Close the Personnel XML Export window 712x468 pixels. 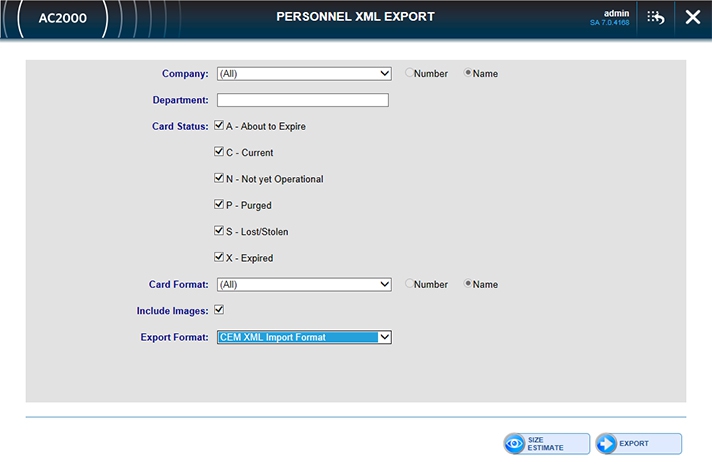[x=693, y=17]
